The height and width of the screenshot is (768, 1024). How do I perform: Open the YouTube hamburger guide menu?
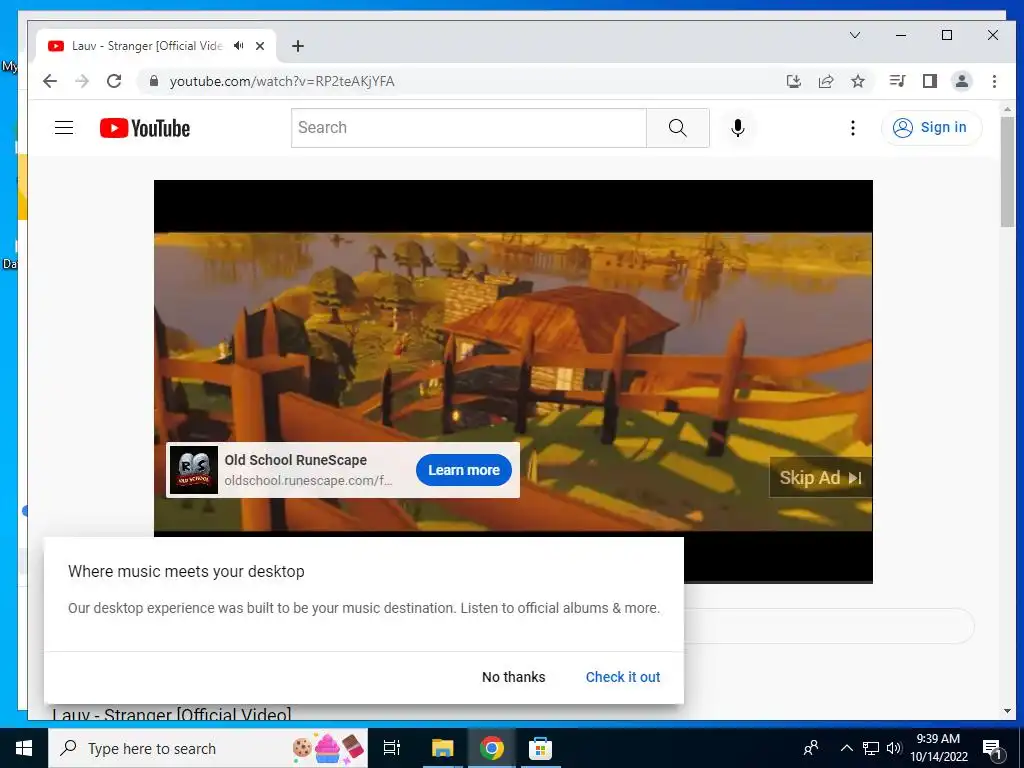pos(64,128)
